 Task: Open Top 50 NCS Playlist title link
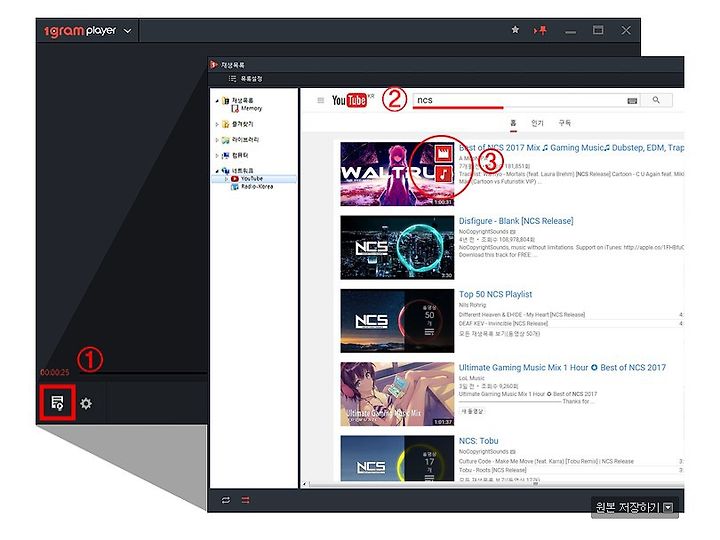point(495,294)
